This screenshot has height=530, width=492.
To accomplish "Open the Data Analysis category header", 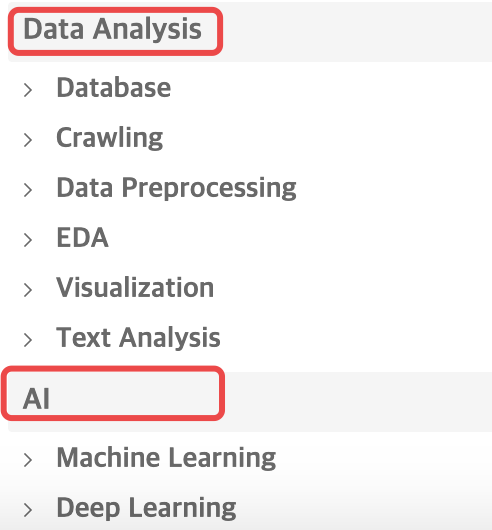I will [x=113, y=29].
